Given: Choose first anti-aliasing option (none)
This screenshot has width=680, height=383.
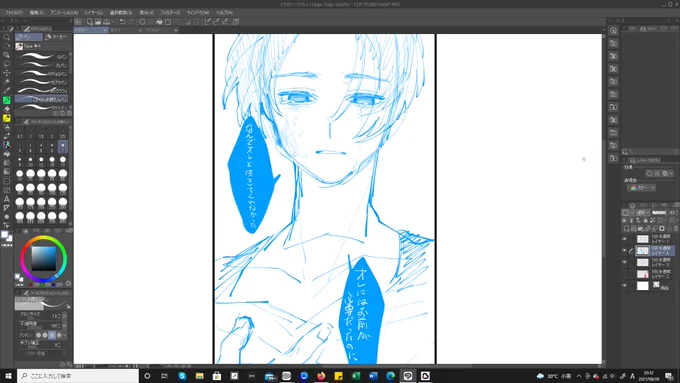Looking at the screenshot, I should (38, 335).
